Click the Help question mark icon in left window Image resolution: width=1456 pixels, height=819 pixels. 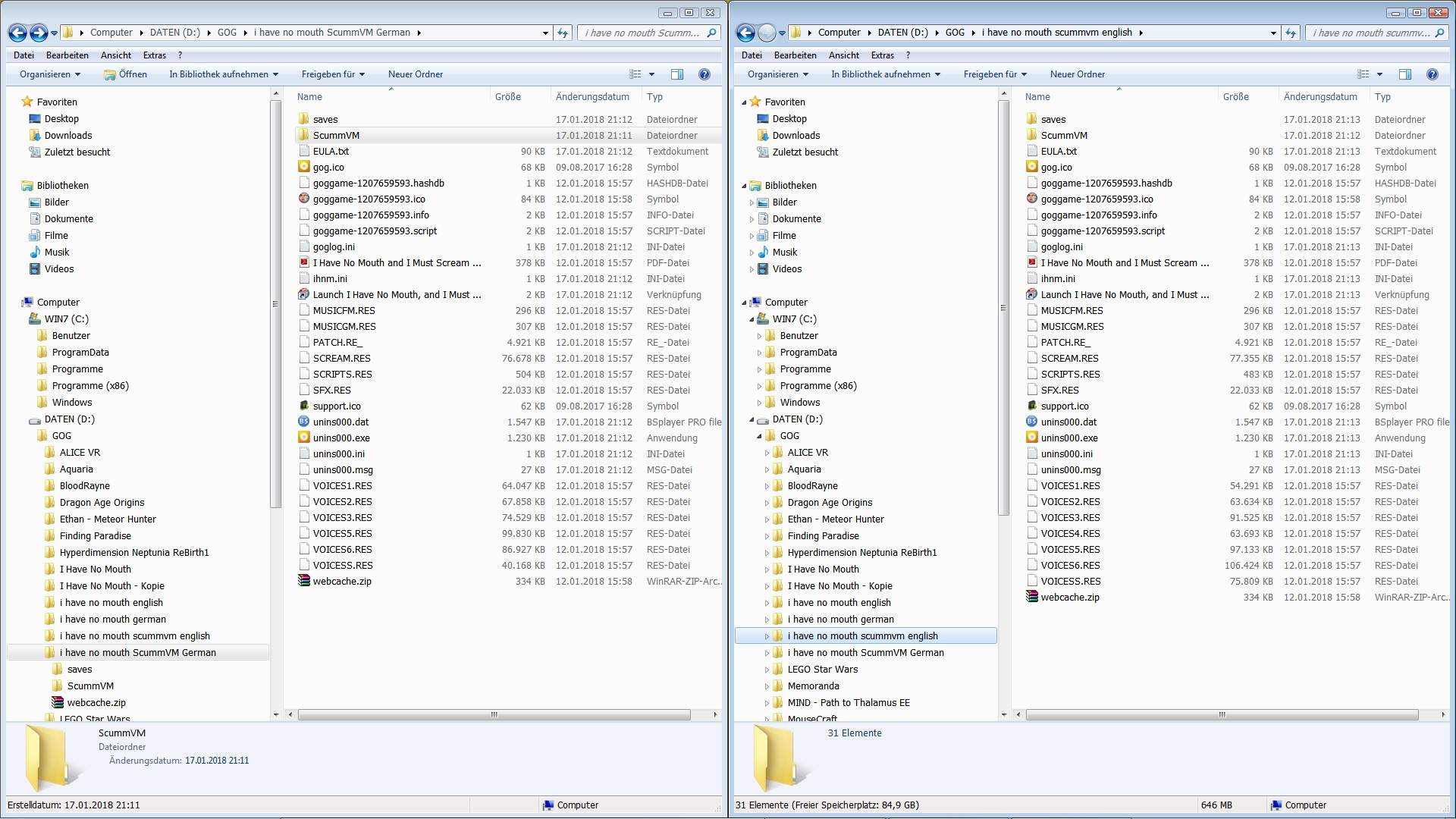(x=704, y=74)
